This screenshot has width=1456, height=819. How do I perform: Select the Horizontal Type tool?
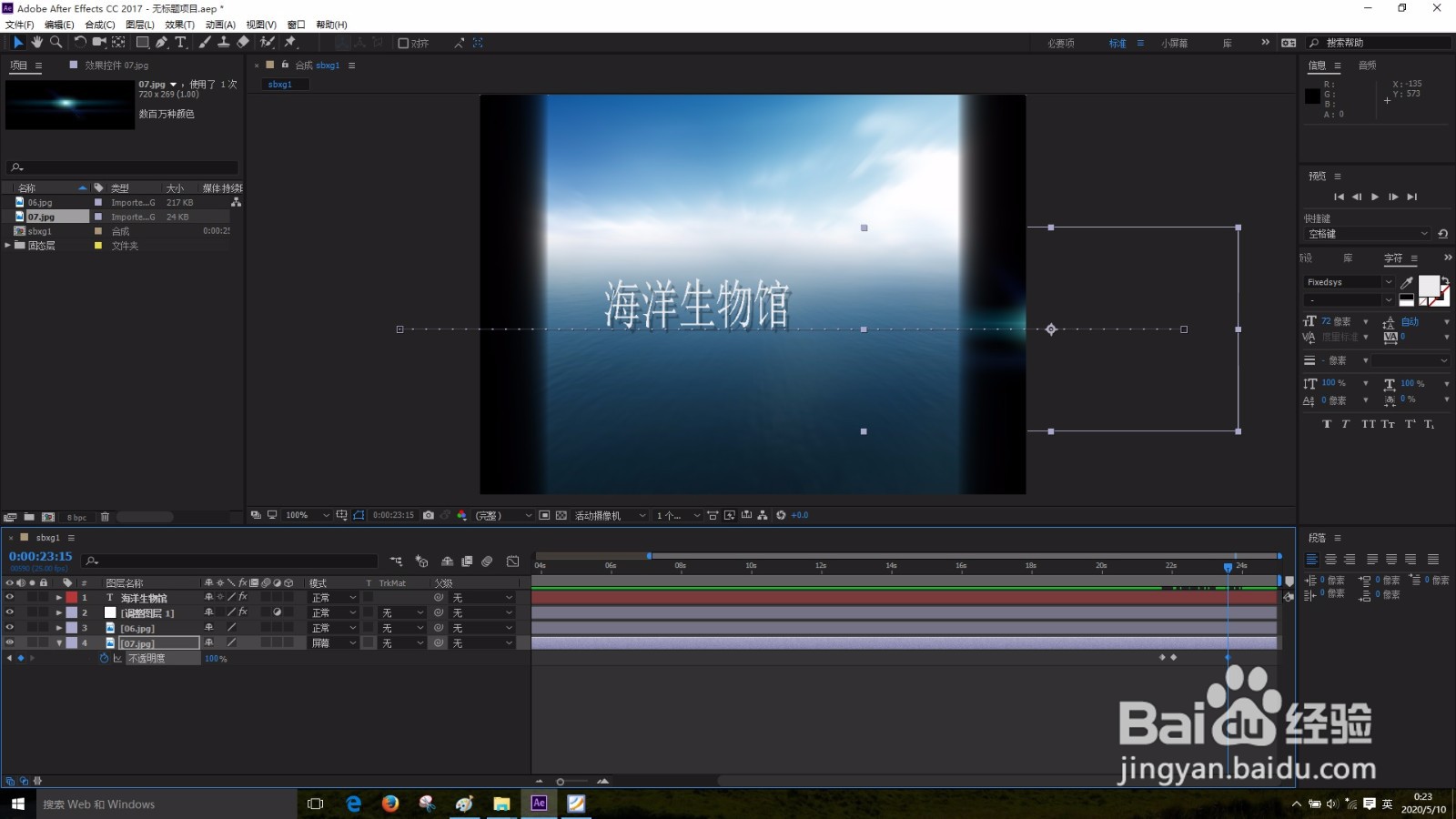point(180,42)
